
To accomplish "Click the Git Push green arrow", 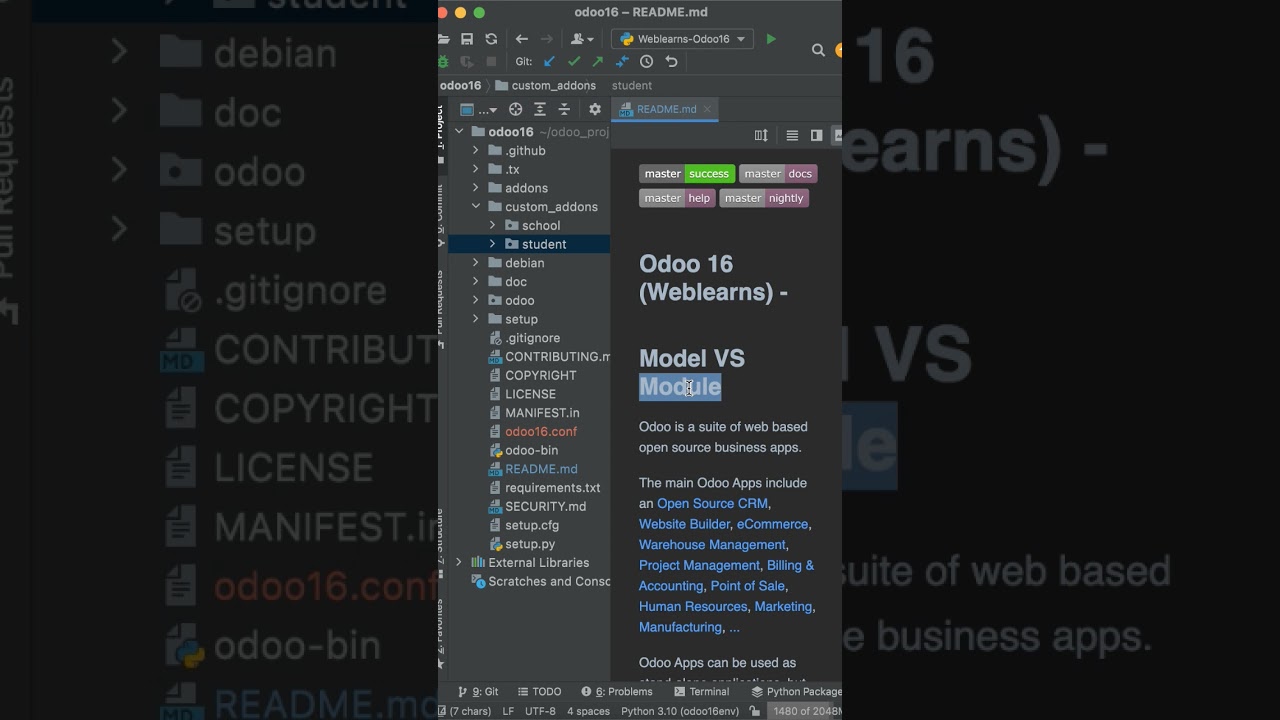I will [x=597, y=61].
